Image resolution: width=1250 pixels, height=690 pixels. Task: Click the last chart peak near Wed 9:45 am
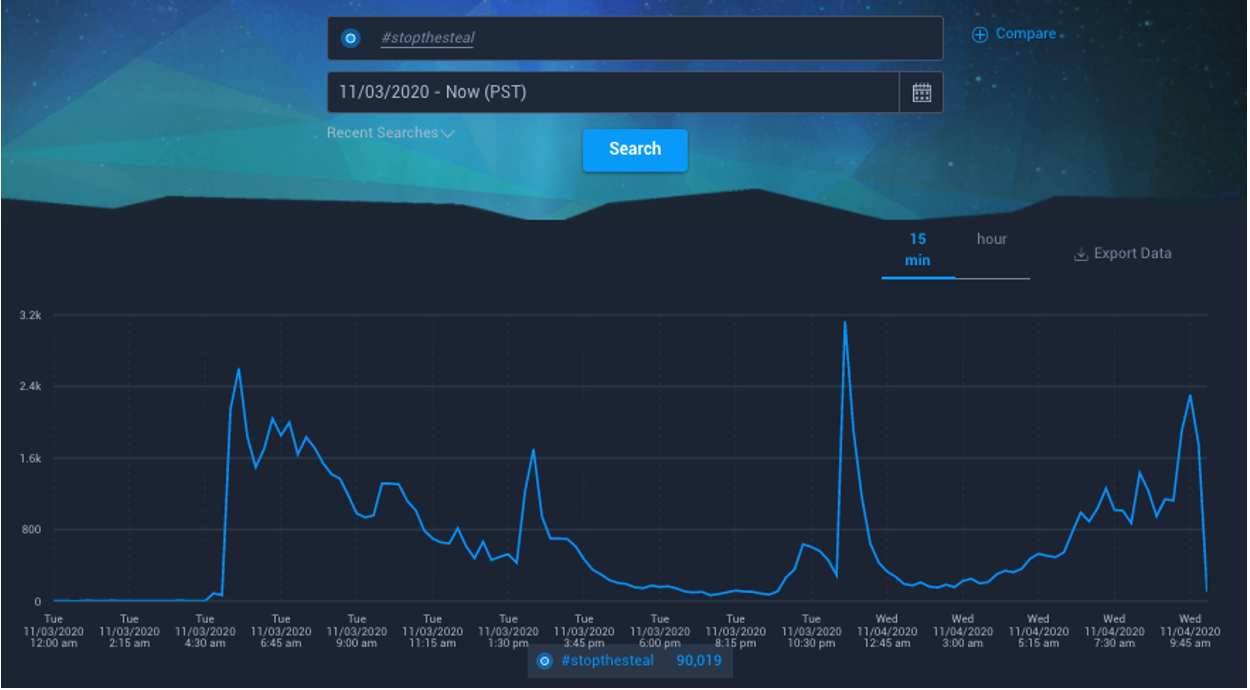click(1189, 396)
